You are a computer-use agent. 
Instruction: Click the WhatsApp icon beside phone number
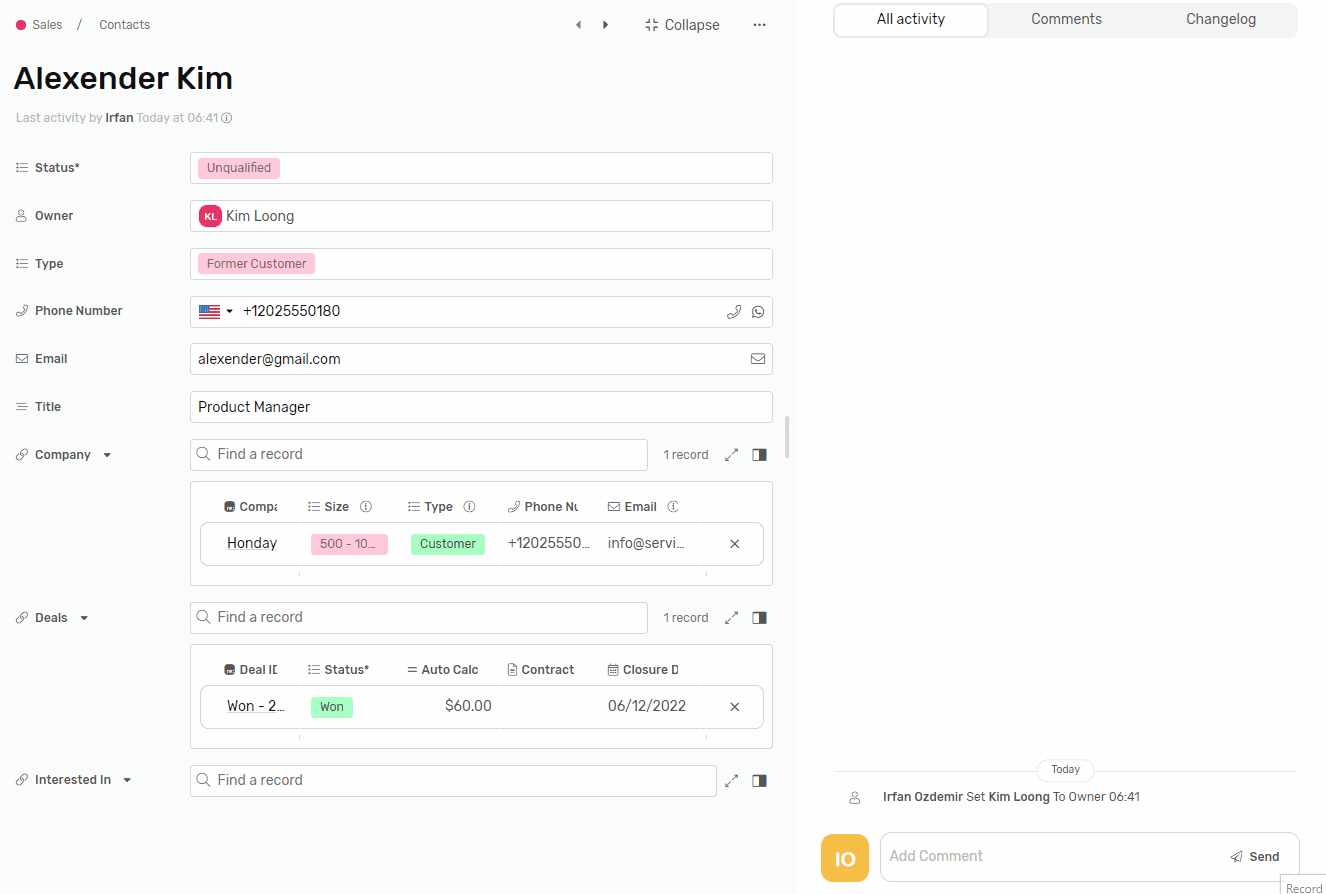pos(758,312)
